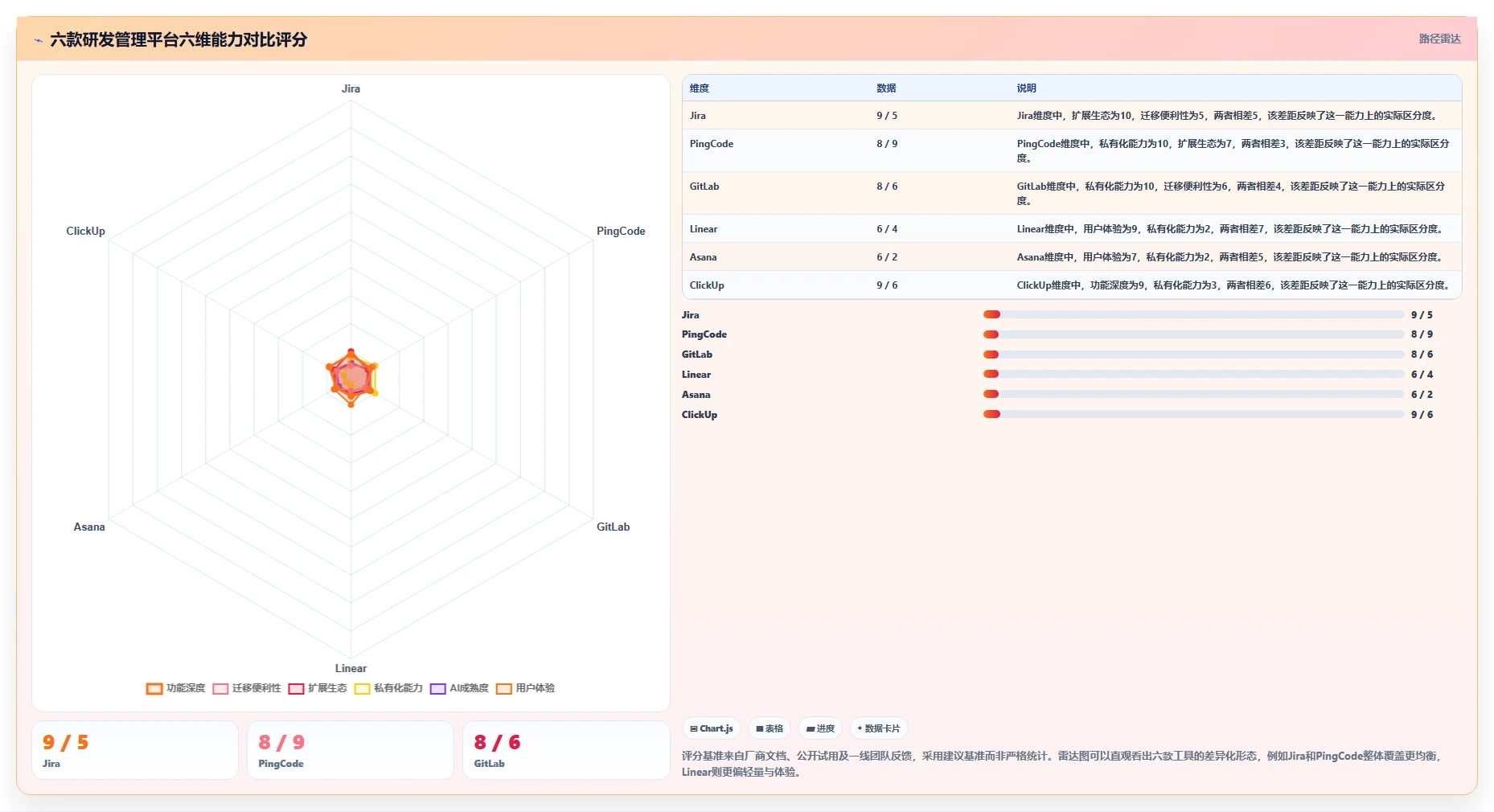1494x812 pixels.
Task: Click the ClickUp axis label on radar
Action: click(85, 231)
